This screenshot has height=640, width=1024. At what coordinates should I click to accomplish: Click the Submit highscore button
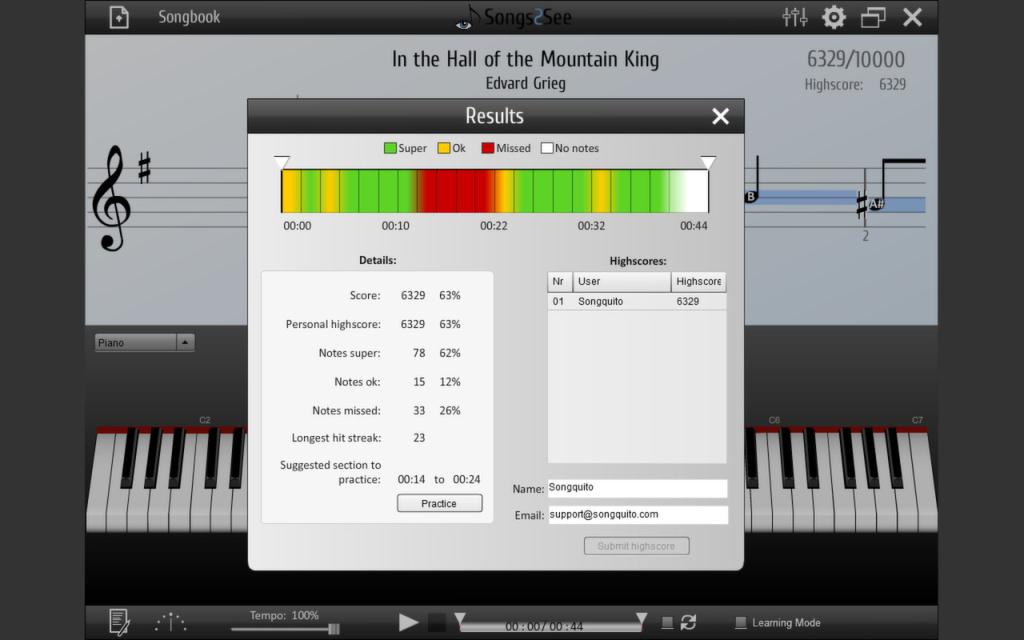(636, 546)
